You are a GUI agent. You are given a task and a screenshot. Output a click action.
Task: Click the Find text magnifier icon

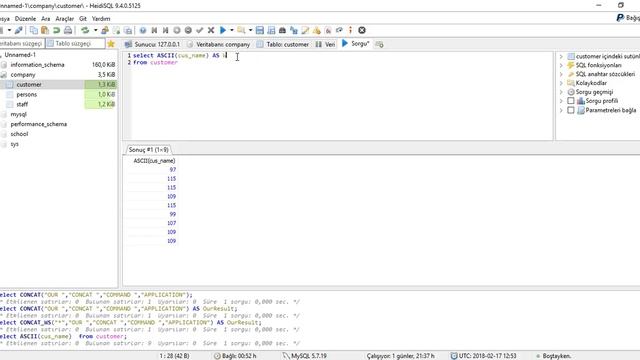tap(241, 30)
